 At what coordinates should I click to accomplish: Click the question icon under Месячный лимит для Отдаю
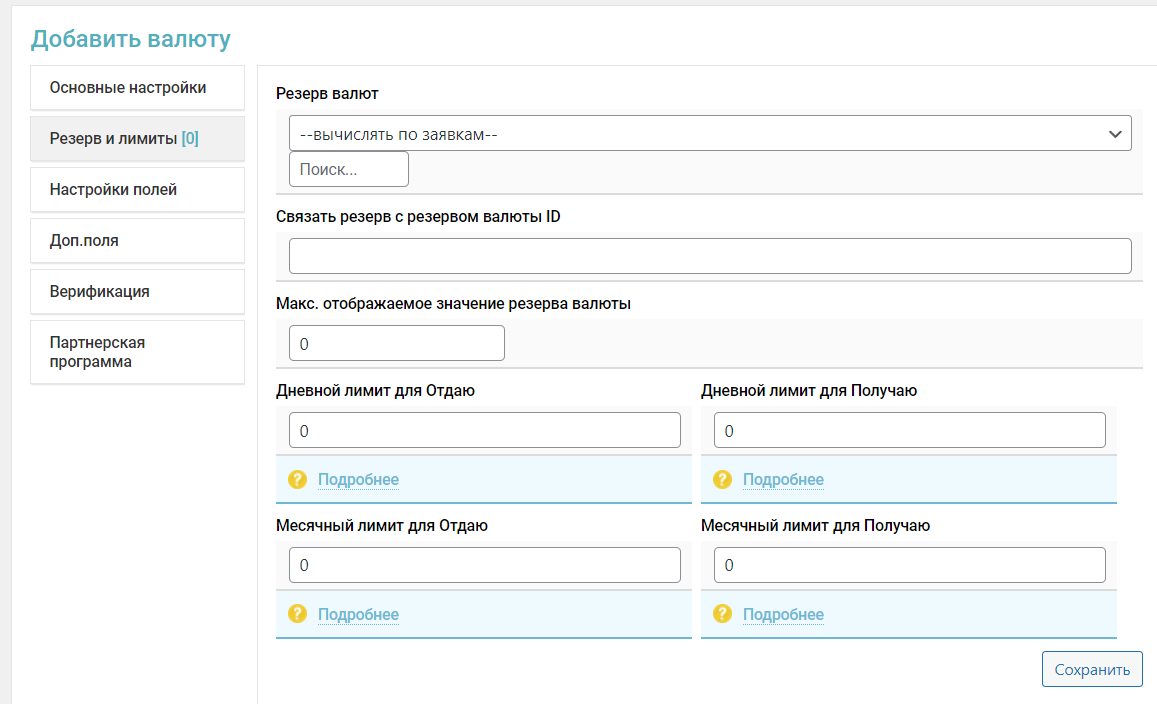(297, 614)
